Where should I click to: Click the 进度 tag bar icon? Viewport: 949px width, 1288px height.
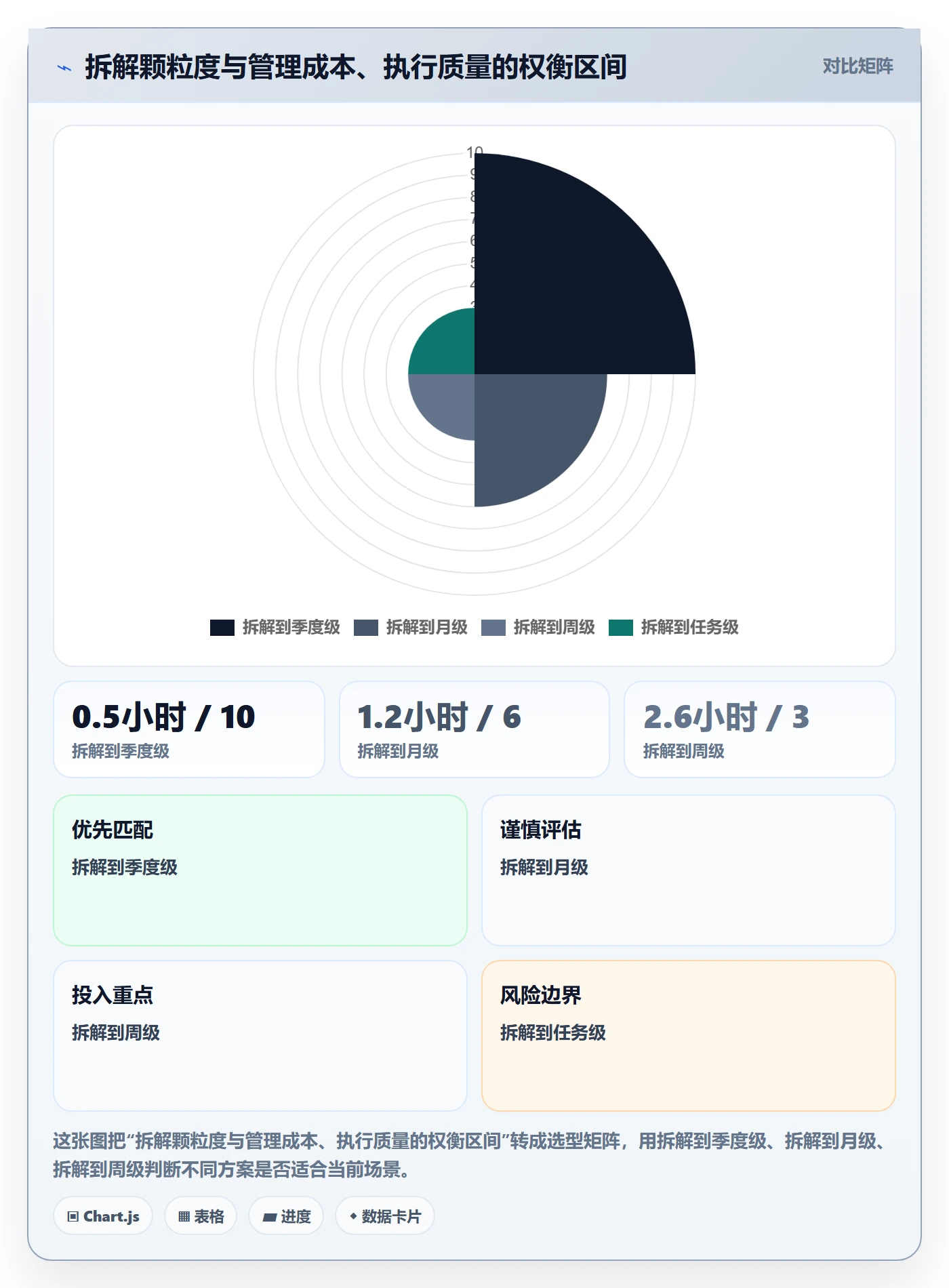(x=270, y=1217)
